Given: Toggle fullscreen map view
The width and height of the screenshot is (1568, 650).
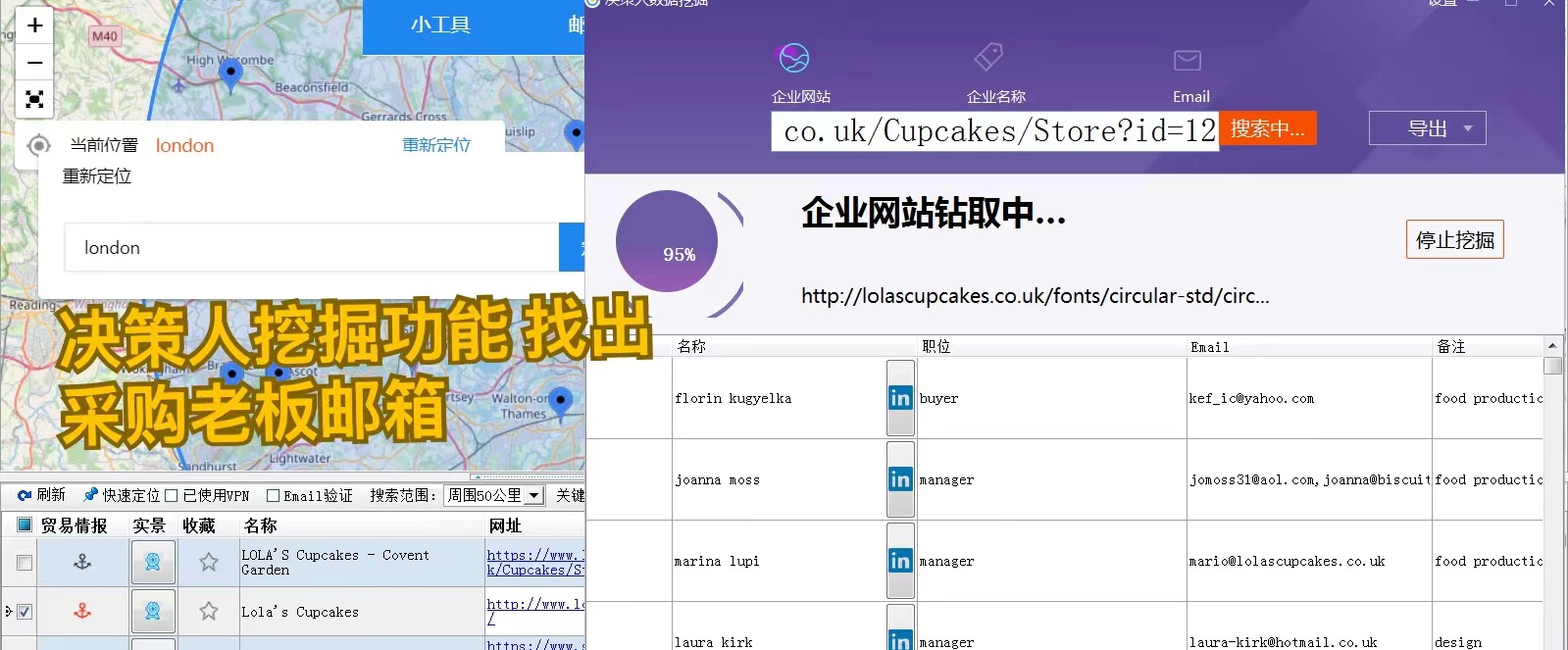Looking at the screenshot, I should pyautogui.click(x=35, y=99).
